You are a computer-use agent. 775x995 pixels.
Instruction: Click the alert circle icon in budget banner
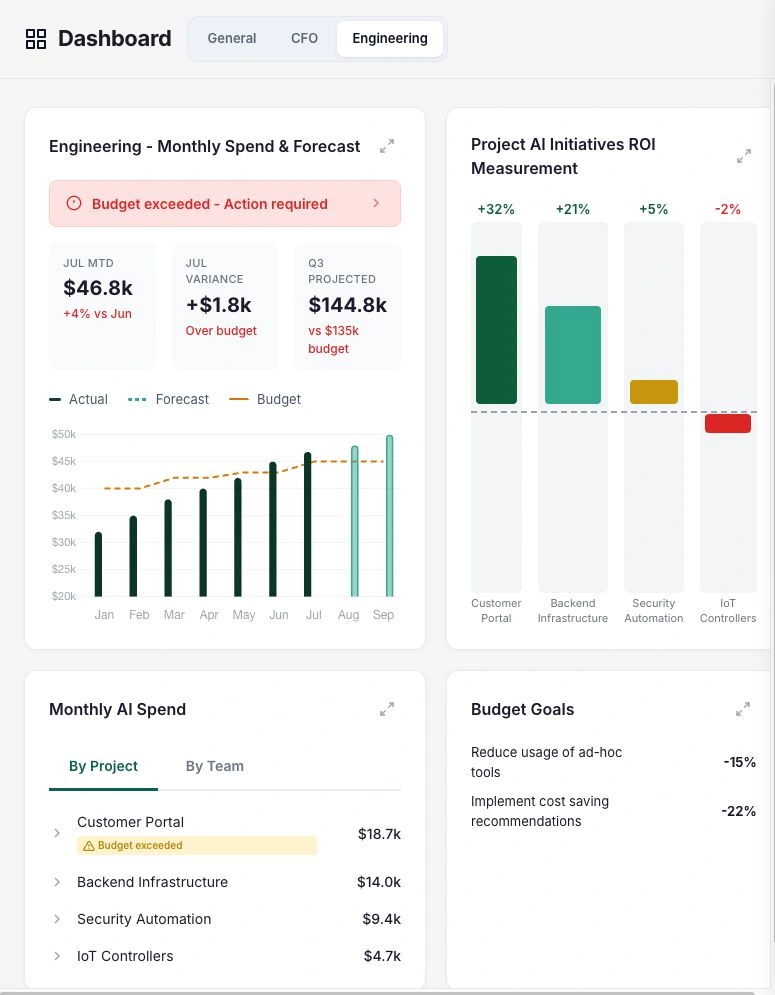tap(74, 204)
